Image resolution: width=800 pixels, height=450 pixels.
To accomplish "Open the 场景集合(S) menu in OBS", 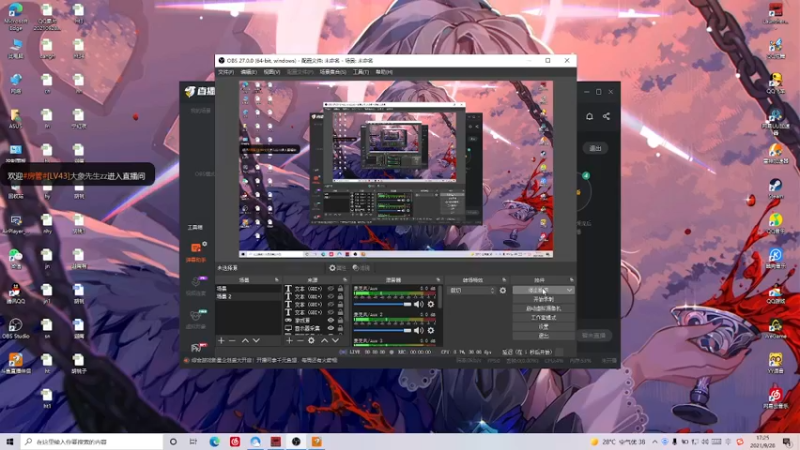I will [x=333, y=72].
